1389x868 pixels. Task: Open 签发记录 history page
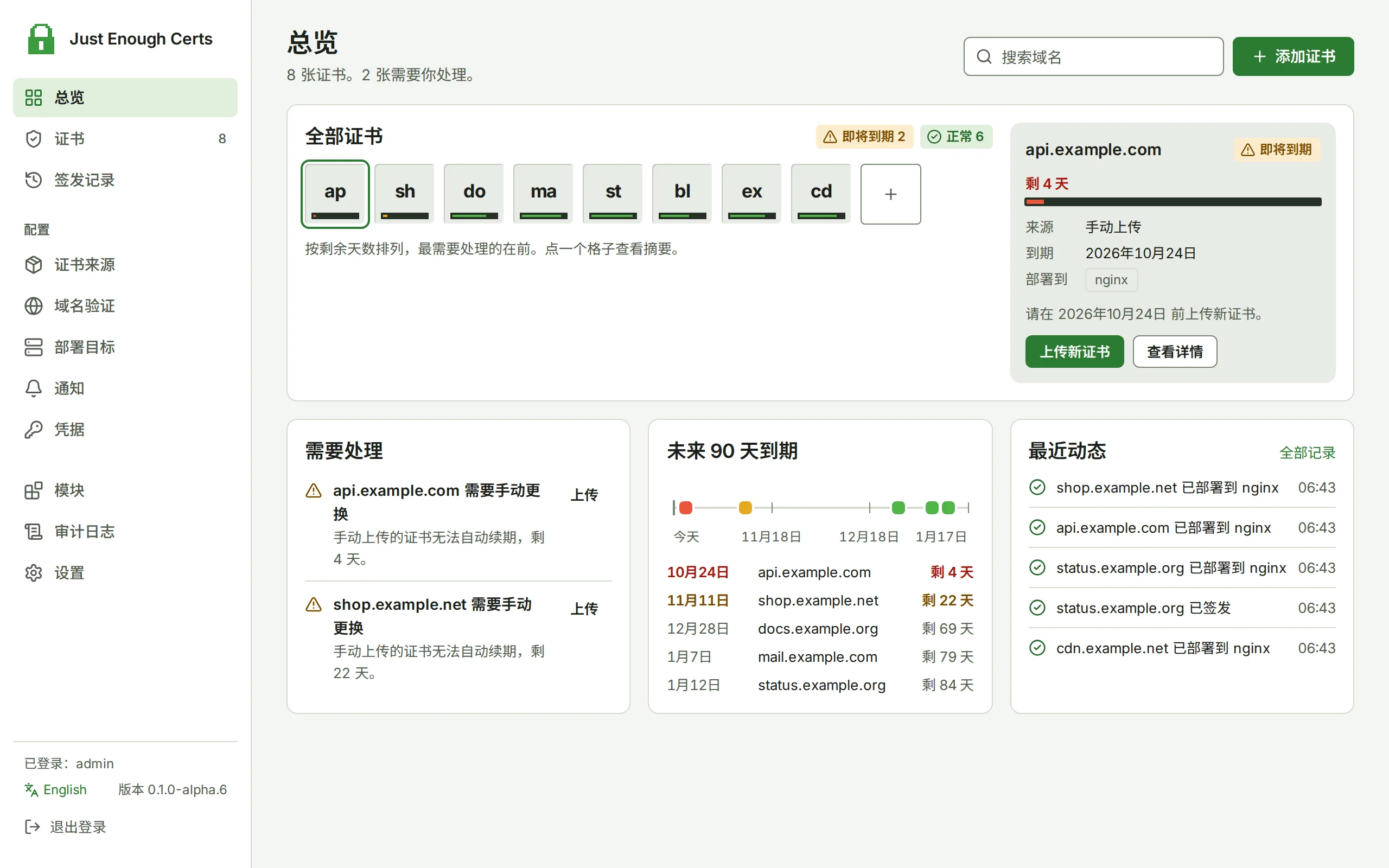pos(125,180)
